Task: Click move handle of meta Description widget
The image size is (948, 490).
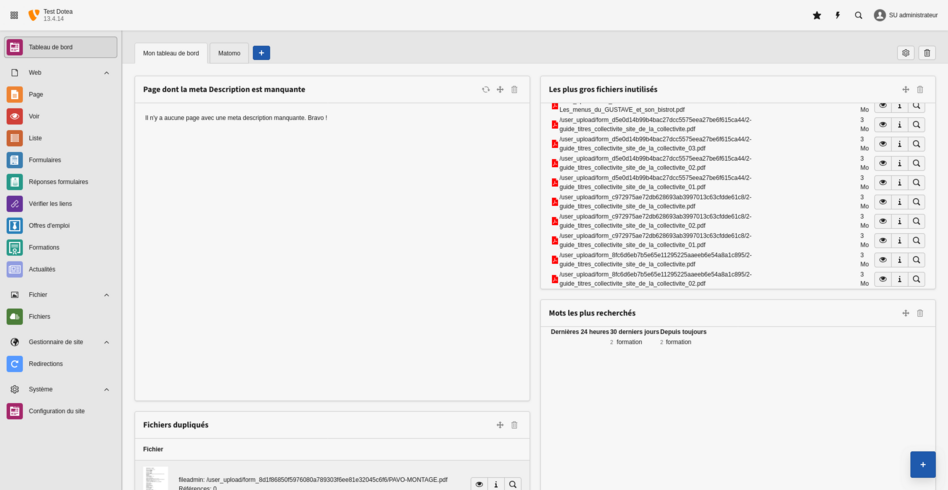Action: (x=500, y=90)
